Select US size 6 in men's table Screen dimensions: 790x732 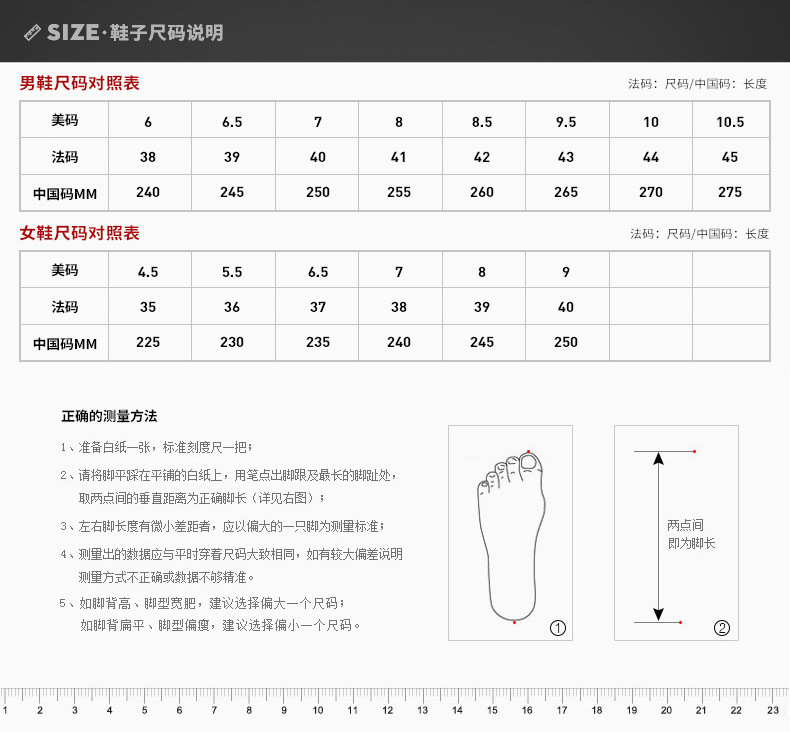pyautogui.click(x=148, y=122)
